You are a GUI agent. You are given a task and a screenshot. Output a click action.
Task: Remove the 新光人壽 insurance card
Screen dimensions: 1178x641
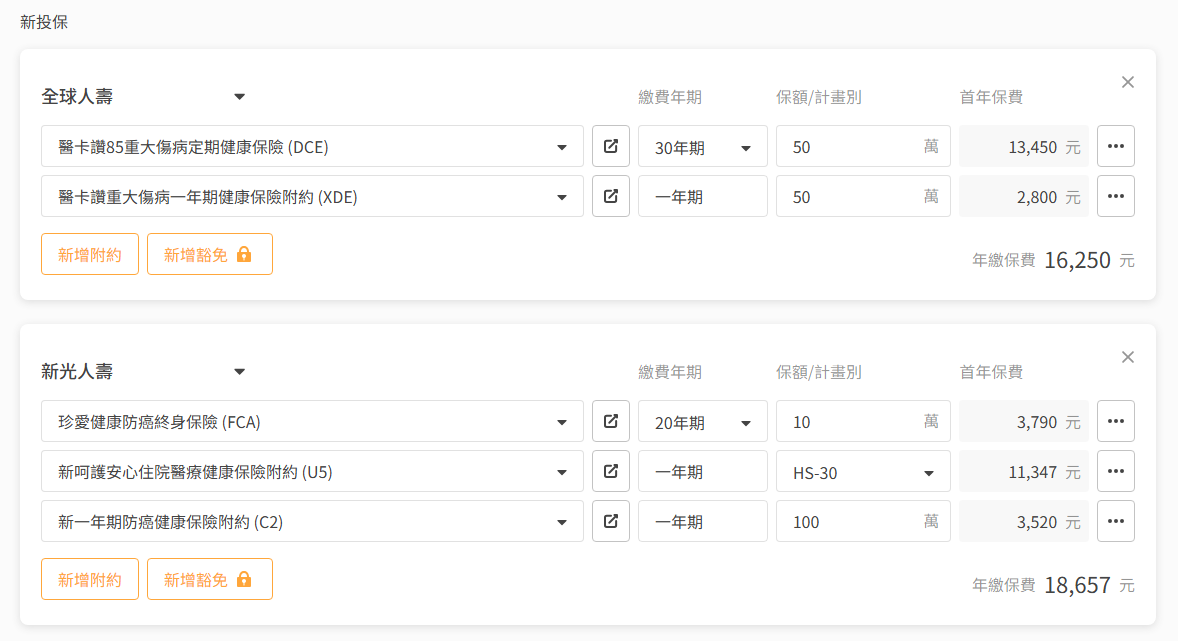(x=1128, y=357)
